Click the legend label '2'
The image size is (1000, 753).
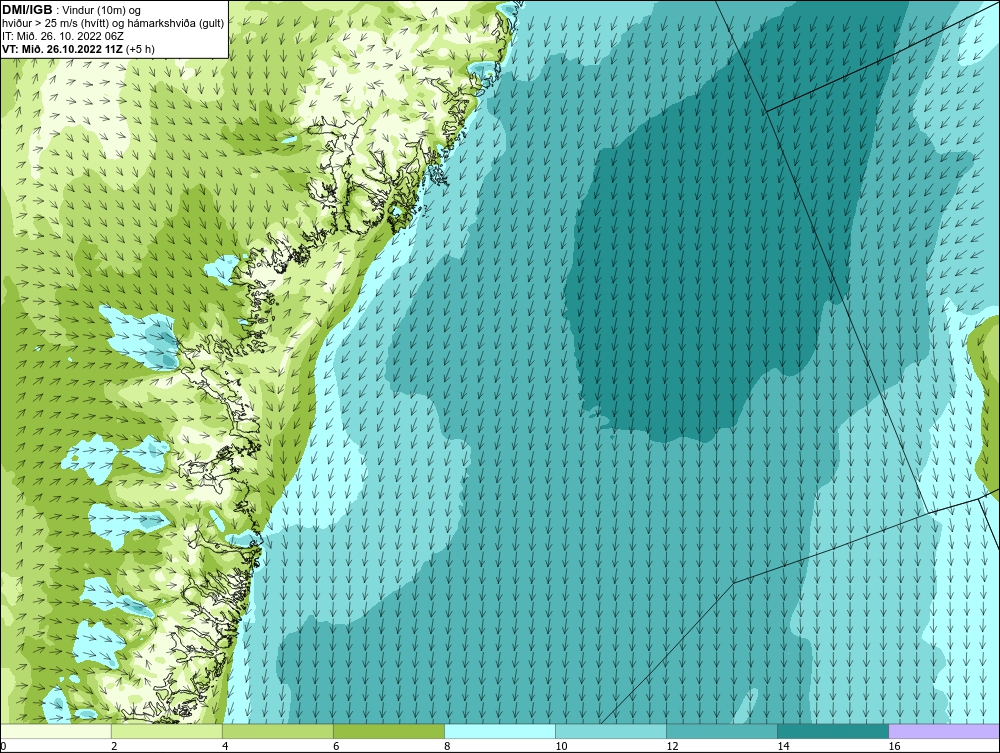[x=114, y=747]
